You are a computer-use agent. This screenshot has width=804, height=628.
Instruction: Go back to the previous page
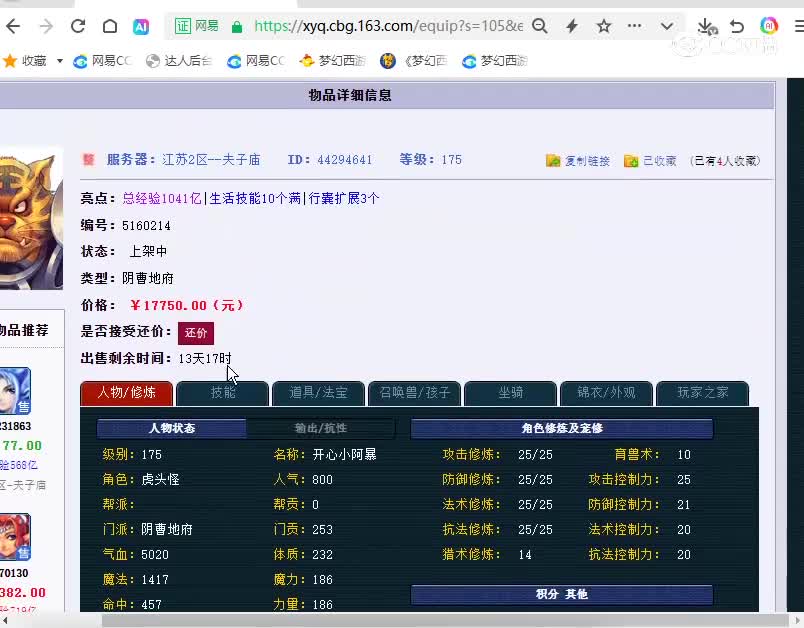(13, 26)
